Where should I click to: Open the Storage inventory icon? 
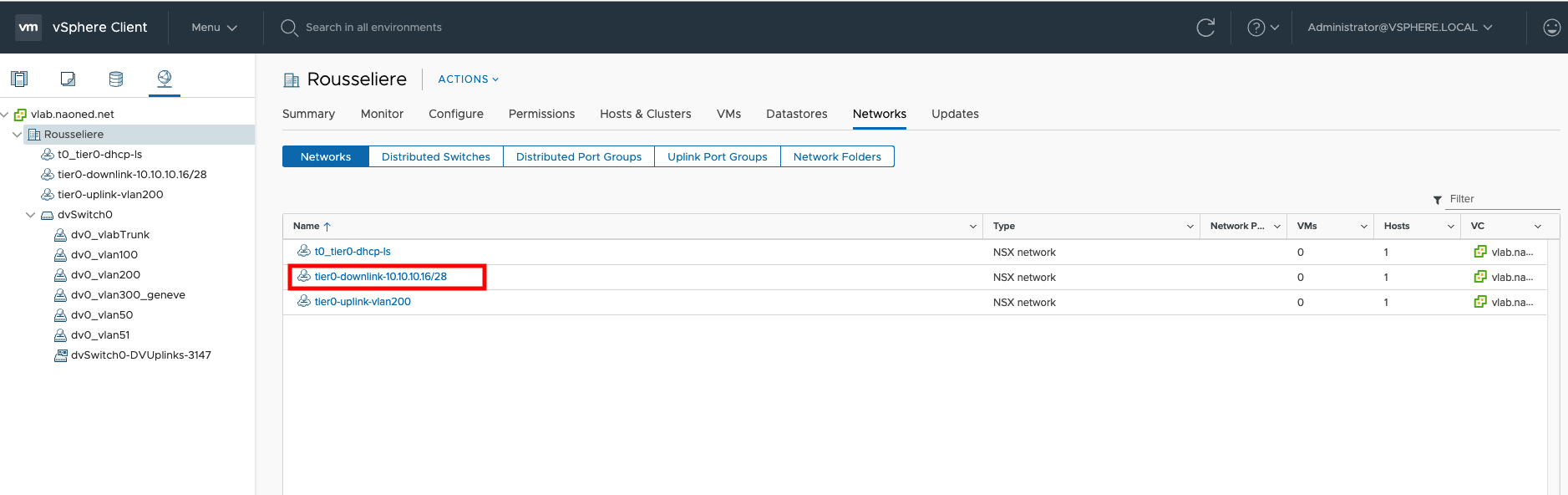pos(116,79)
